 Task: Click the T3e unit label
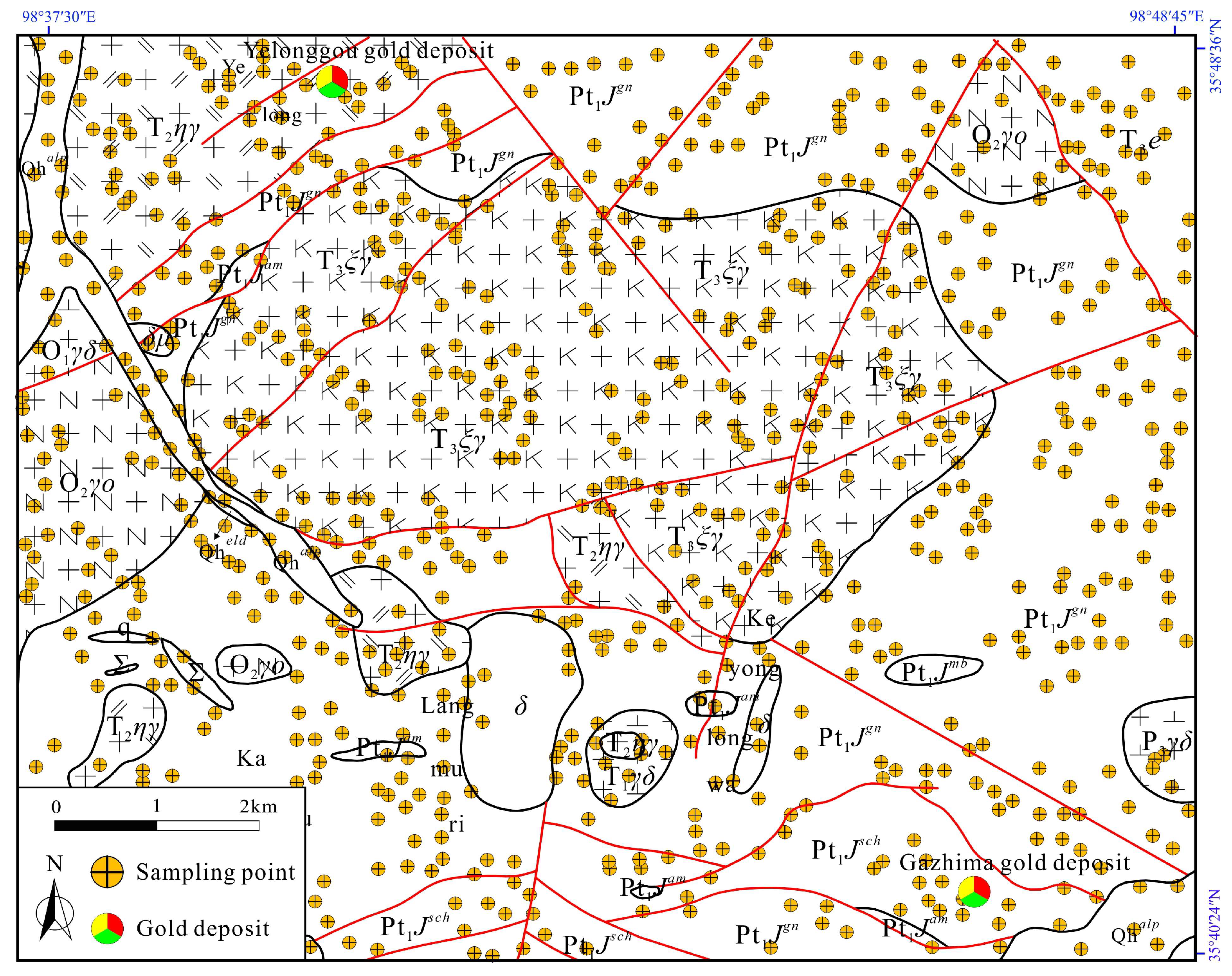[x=1139, y=139]
